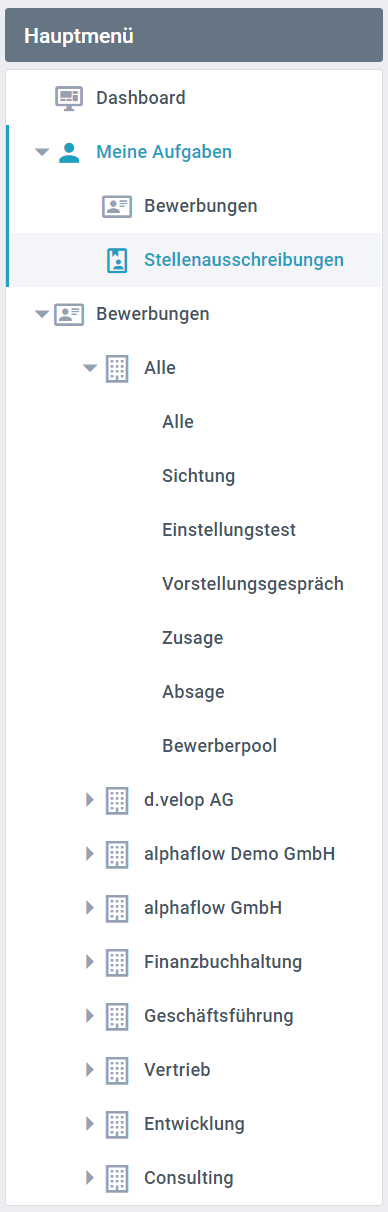Click the Meine Aufgaben person icon

pos(68,152)
